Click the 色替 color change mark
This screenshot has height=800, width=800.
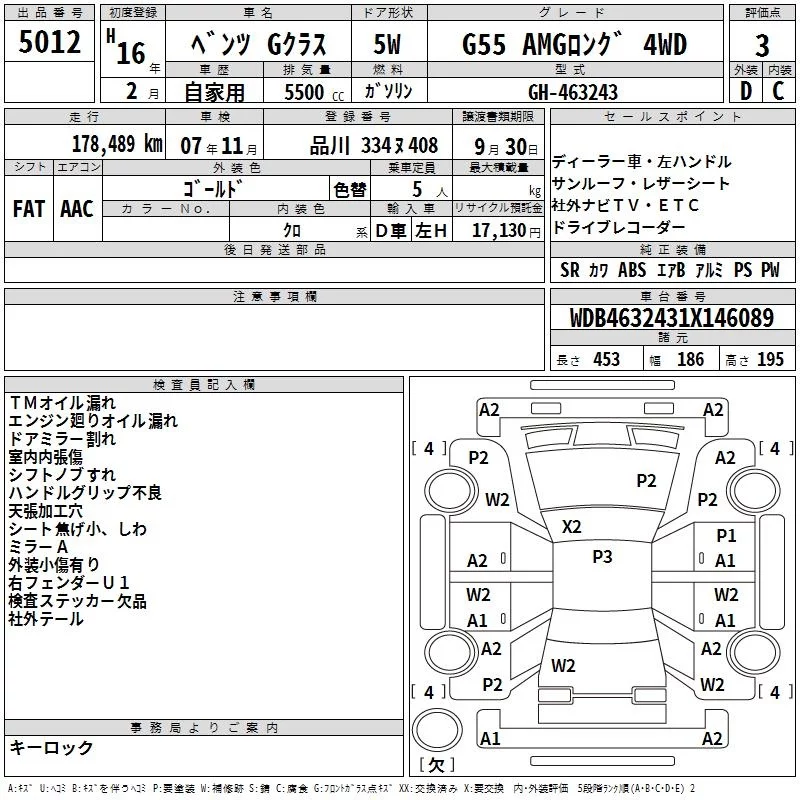[350, 190]
